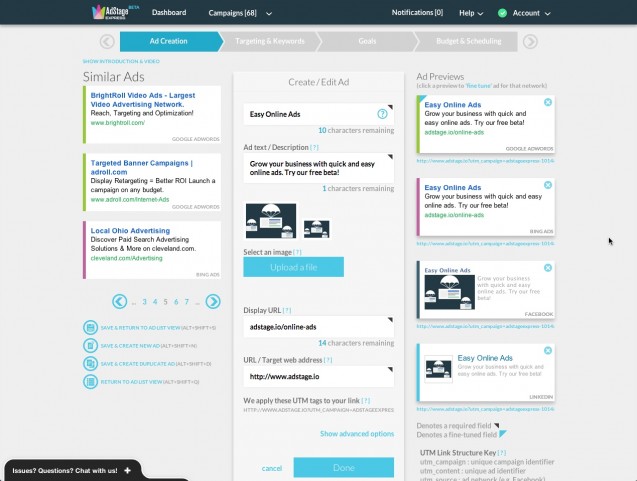Remove the Facebook ad preview
This screenshot has height=481, width=637.
click(548, 268)
